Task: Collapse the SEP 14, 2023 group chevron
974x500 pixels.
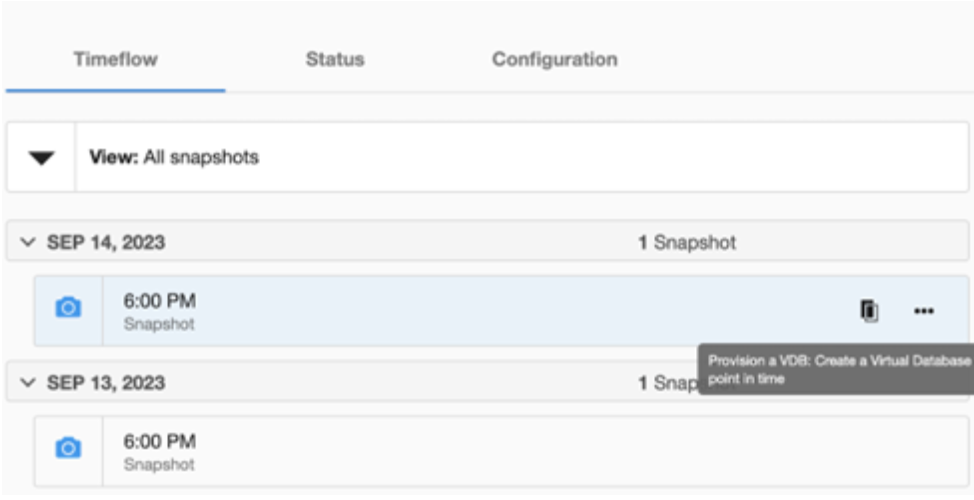Action: pos(27,243)
